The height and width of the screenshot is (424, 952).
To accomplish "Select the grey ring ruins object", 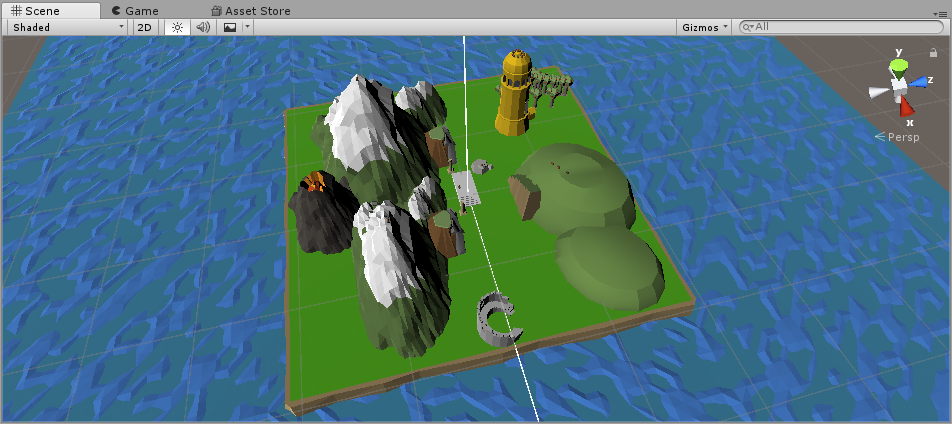I will point(499,320).
